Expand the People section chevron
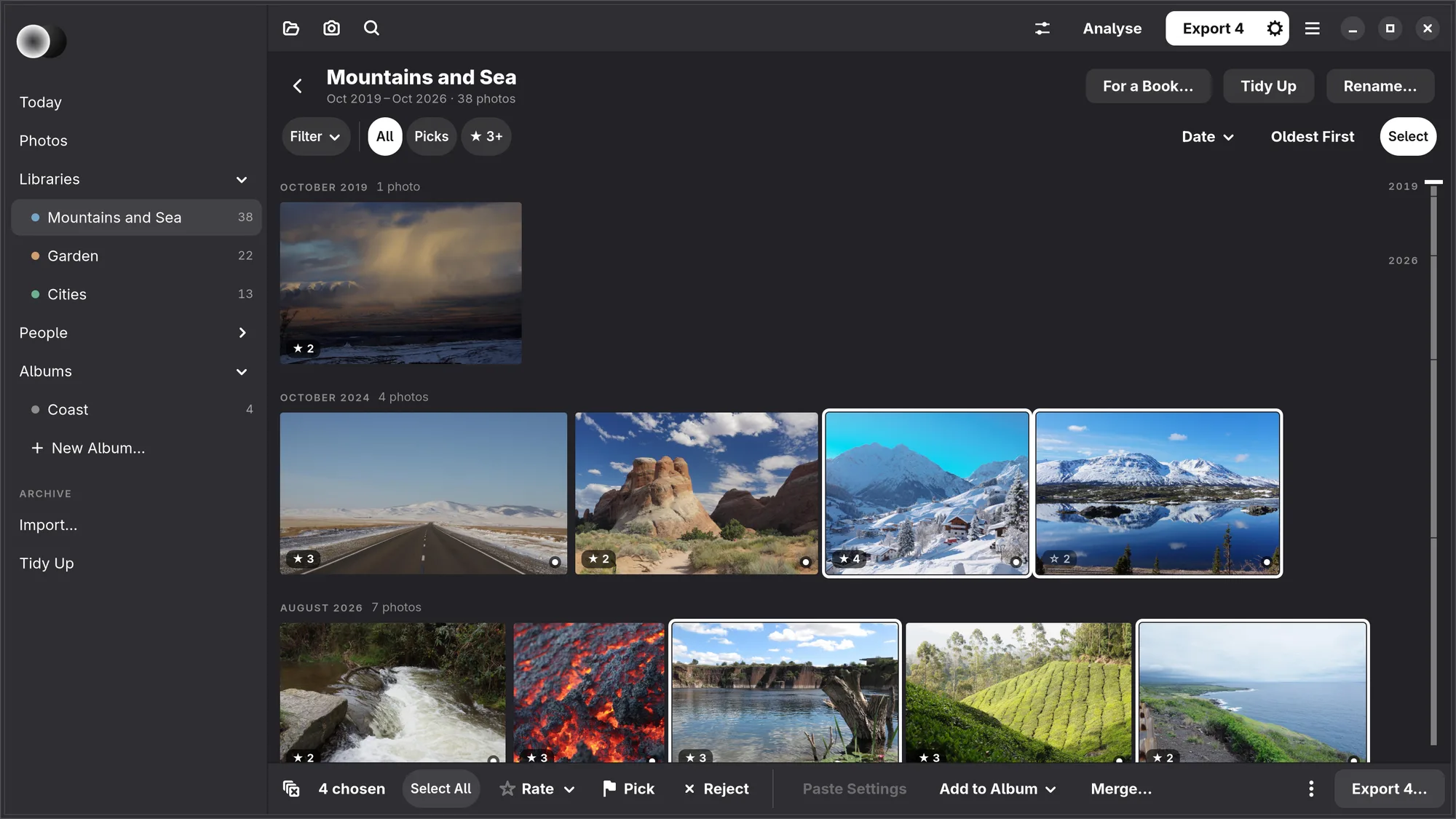 242,333
